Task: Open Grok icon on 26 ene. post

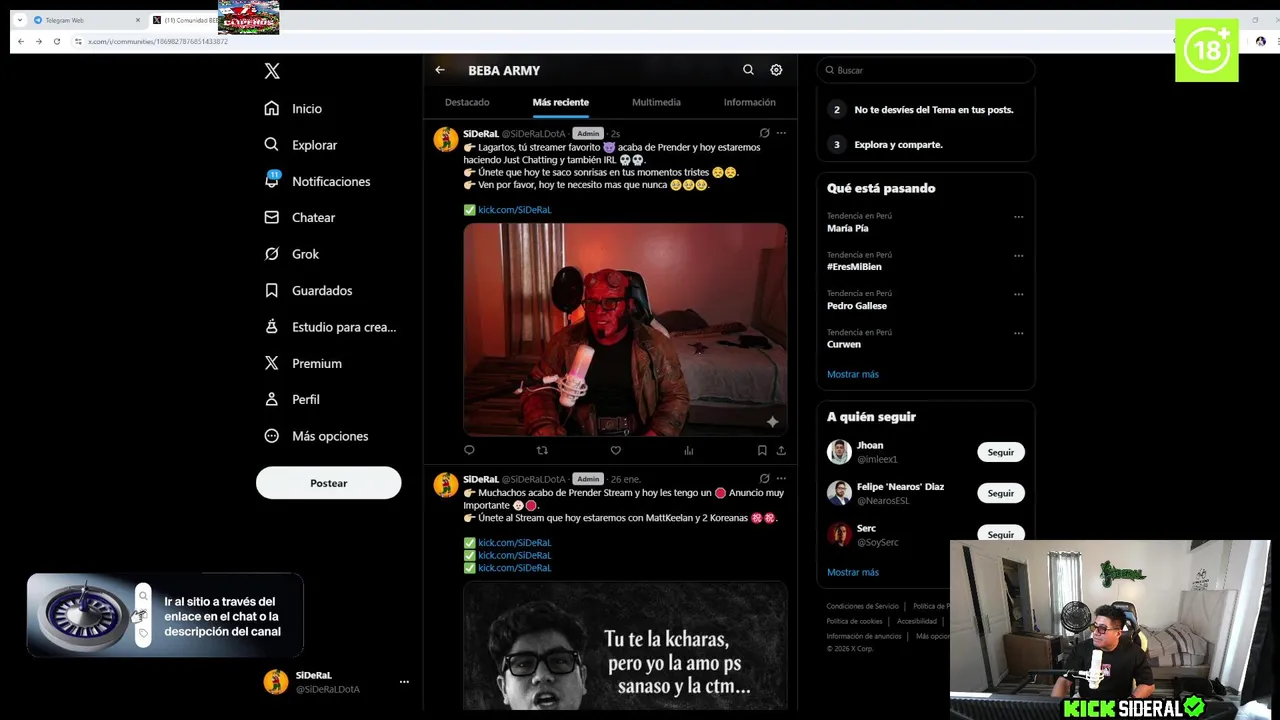Action: (x=764, y=479)
